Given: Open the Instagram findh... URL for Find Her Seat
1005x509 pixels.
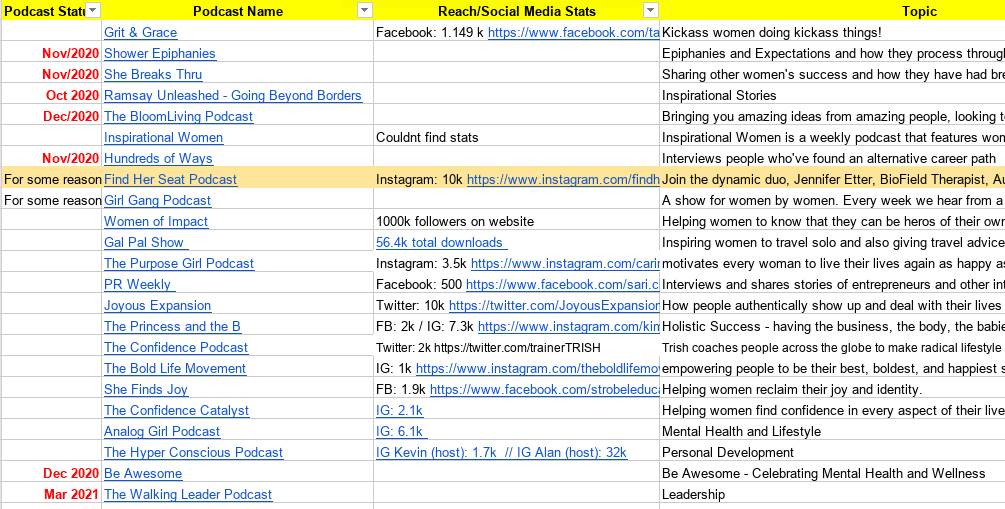Looking at the screenshot, I should click(563, 179).
